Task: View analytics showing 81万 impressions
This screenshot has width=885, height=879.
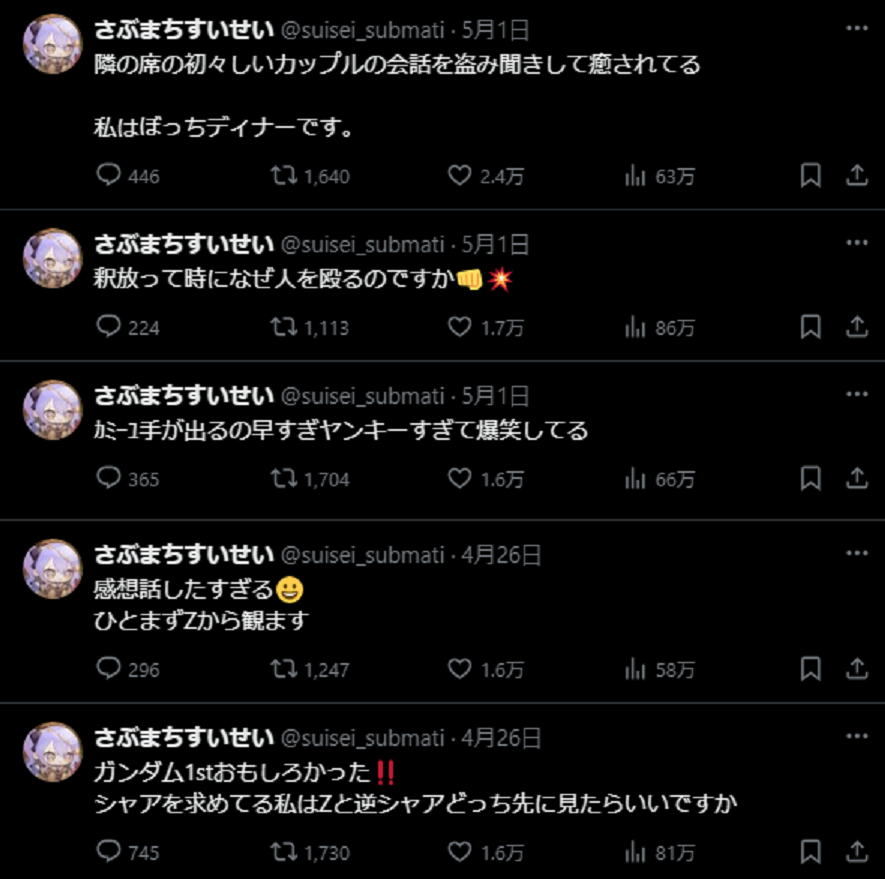Action: coord(659,852)
